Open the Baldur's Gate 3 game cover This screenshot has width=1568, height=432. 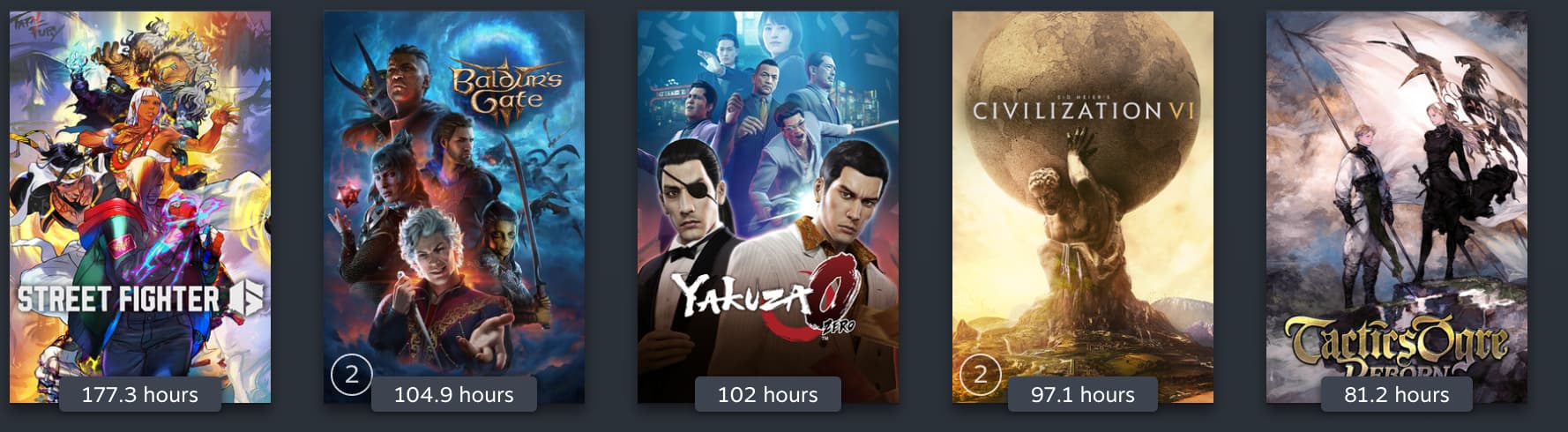[454, 206]
